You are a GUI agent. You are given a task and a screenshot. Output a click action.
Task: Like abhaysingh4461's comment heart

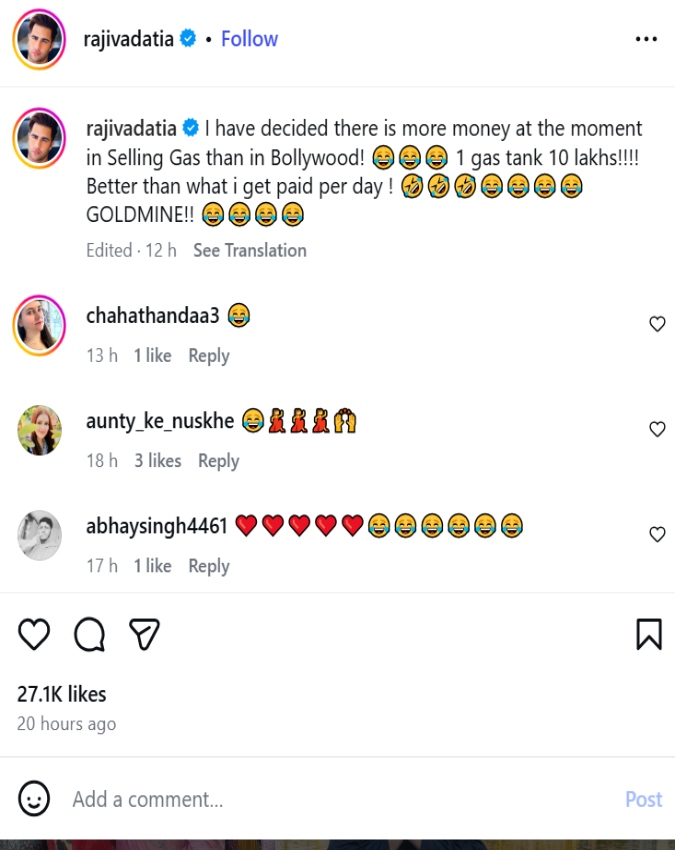657,534
